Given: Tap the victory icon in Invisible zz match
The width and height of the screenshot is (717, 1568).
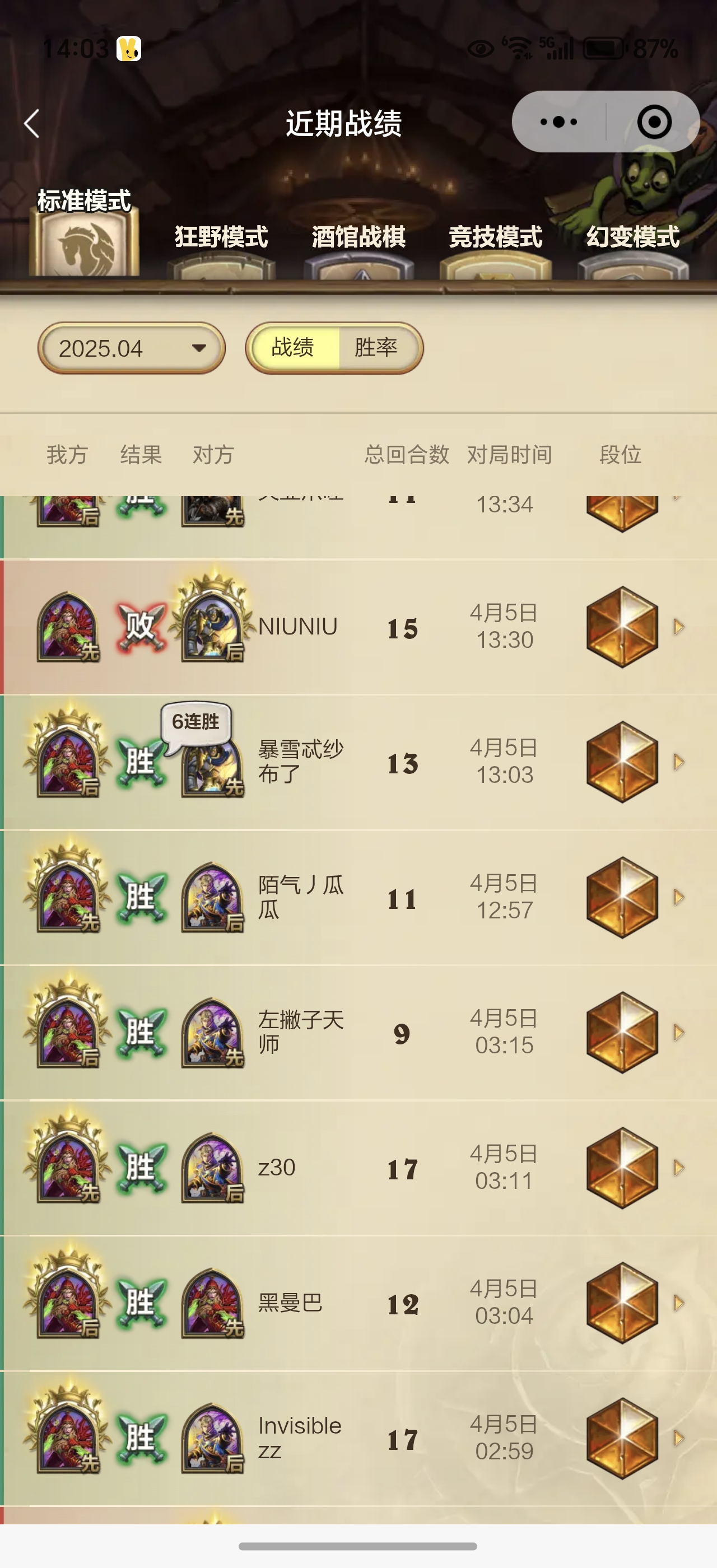Looking at the screenshot, I should pyautogui.click(x=141, y=1438).
